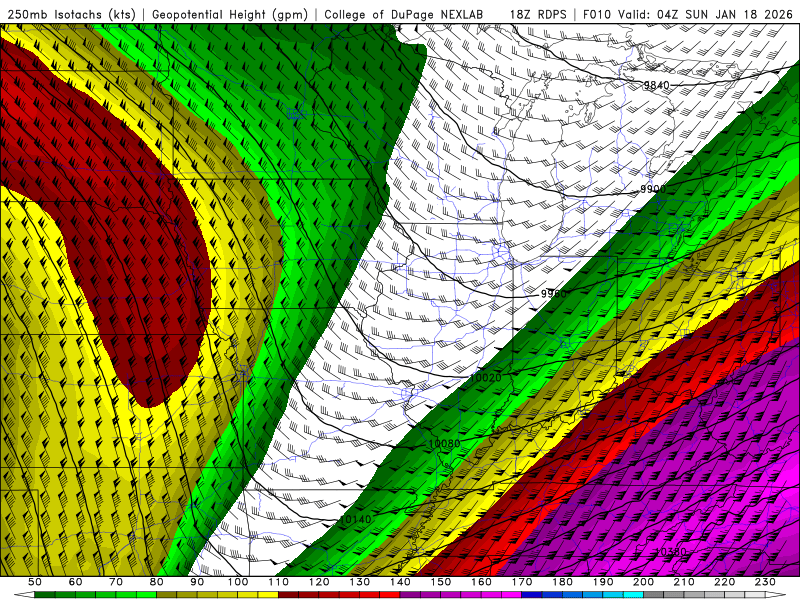Click the 110 value on the color scale
Screen dimensions: 800x600
(x=278, y=582)
